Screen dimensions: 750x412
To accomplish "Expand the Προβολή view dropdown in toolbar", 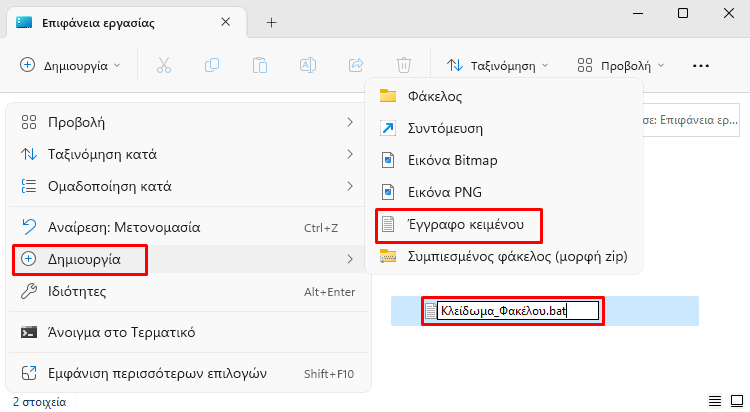I will [x=621, y=65].
